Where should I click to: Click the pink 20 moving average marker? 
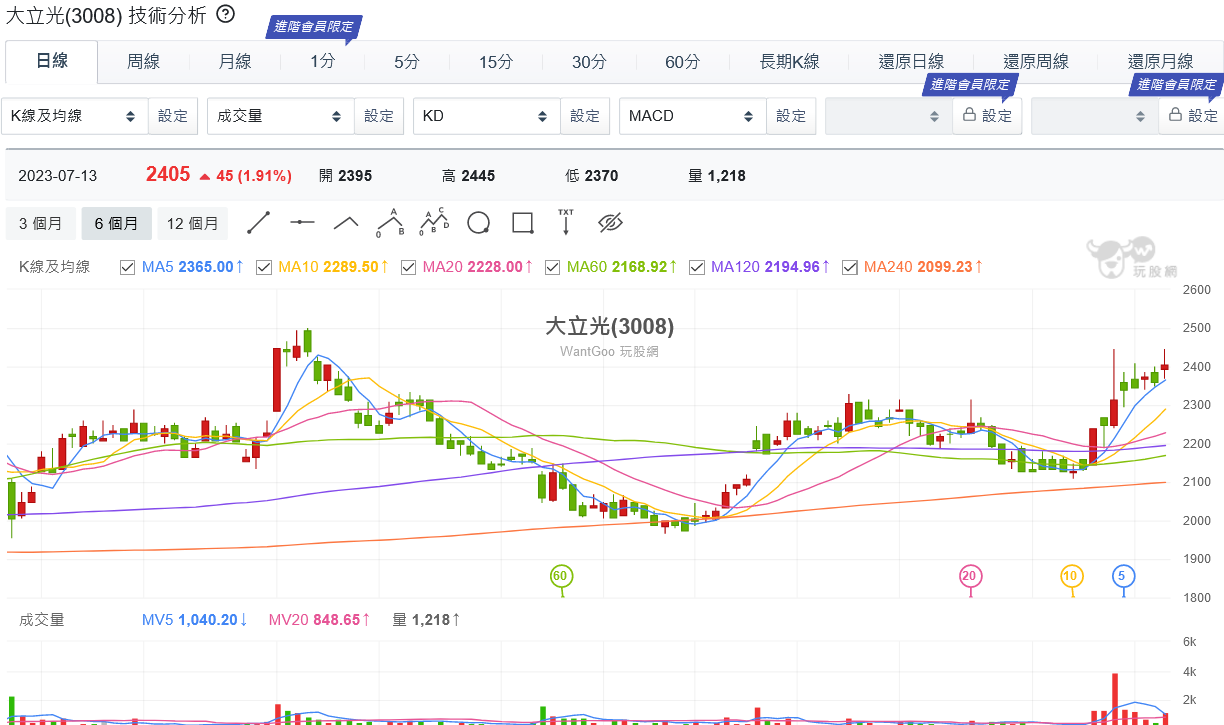pyautogui.click(x=969, y=576)
